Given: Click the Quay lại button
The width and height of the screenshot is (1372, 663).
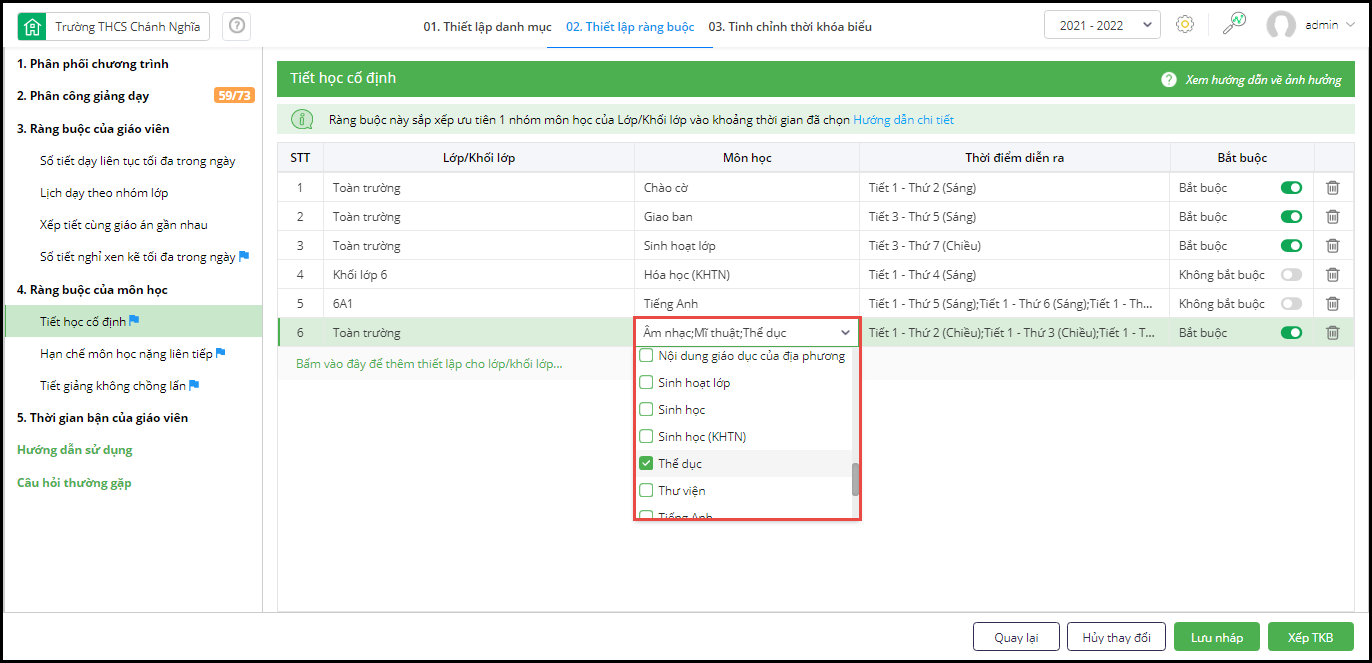Looking at the screenshot, I should coord(1016,638).
